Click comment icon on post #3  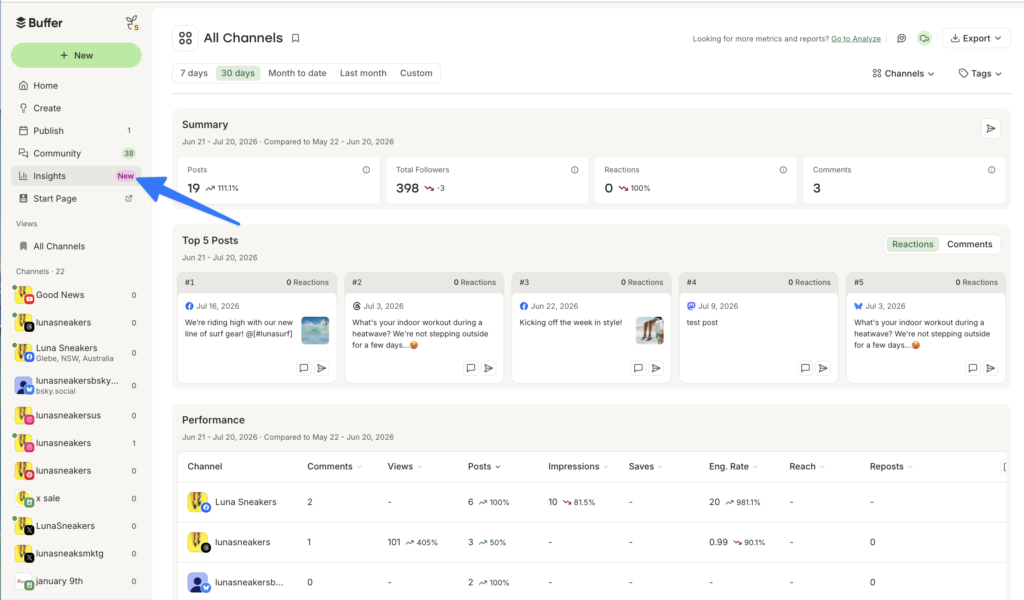pos(638,368)
